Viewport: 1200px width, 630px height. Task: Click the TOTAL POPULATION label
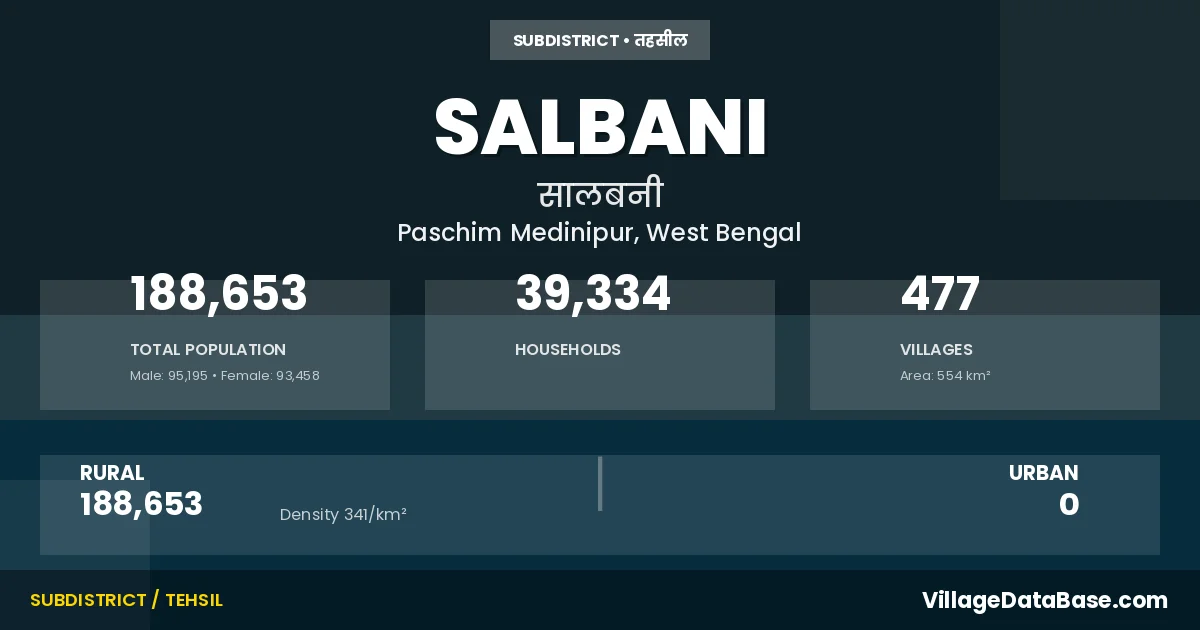click(x=208, y=350)
